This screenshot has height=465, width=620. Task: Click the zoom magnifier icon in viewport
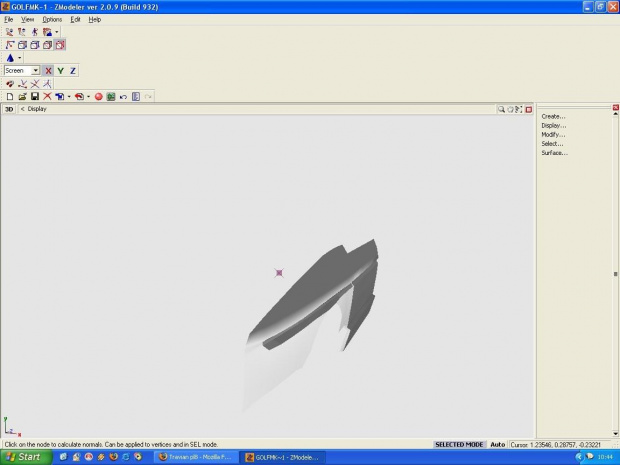[x=502, y=109]
